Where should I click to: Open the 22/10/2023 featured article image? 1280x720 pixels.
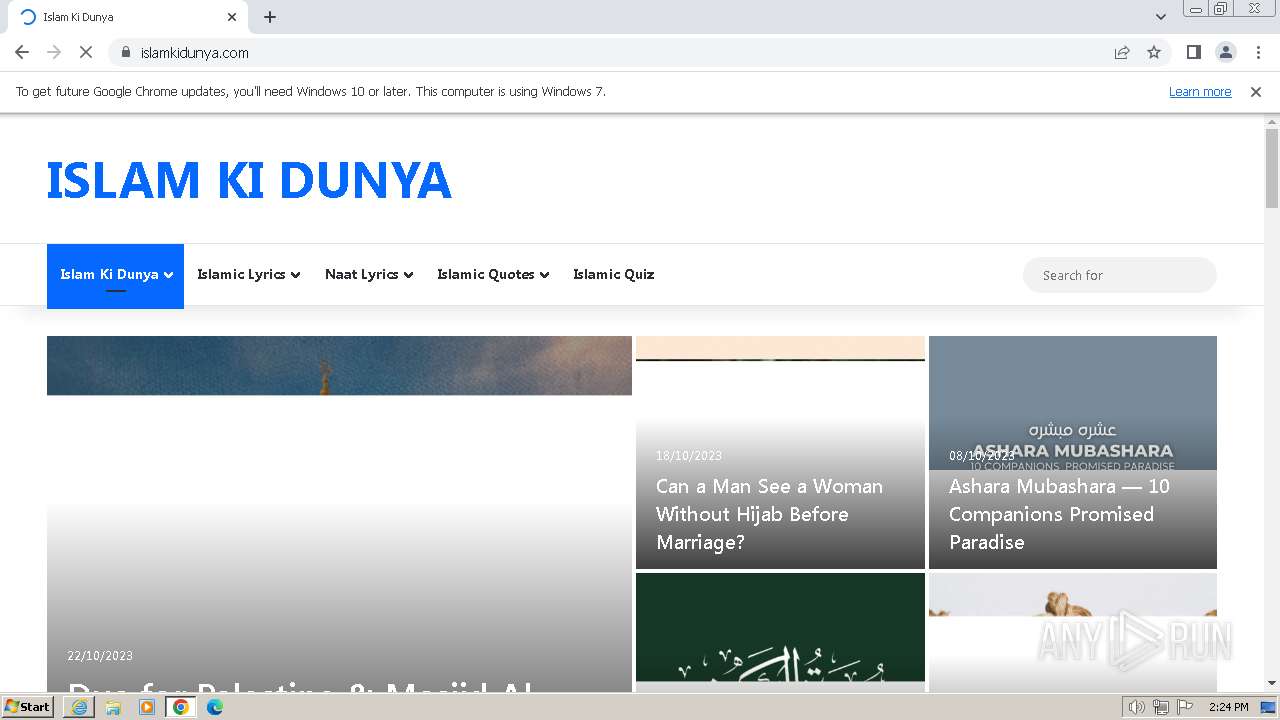tap(339, 514)
